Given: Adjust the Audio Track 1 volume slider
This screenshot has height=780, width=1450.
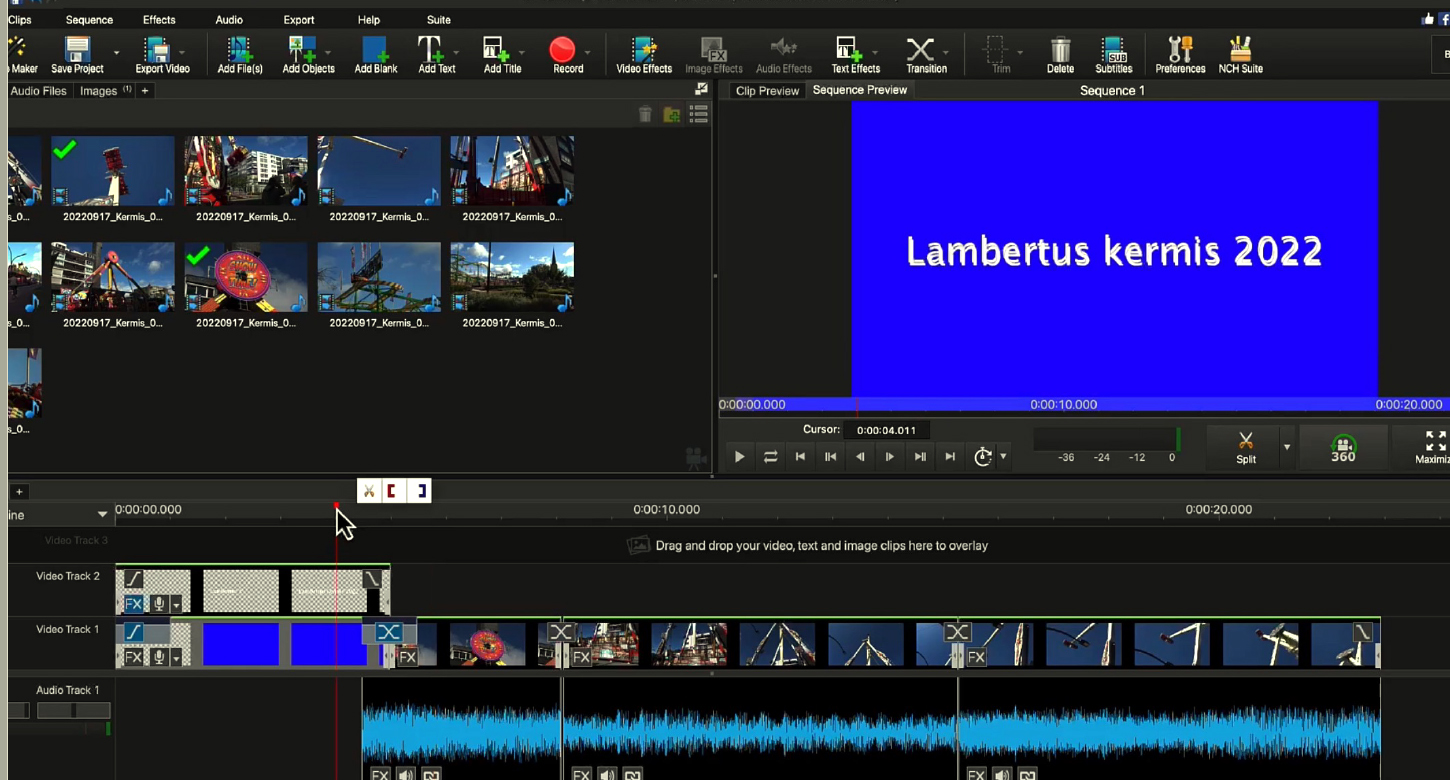Looking at the screenshot, I should pos(73,711).
